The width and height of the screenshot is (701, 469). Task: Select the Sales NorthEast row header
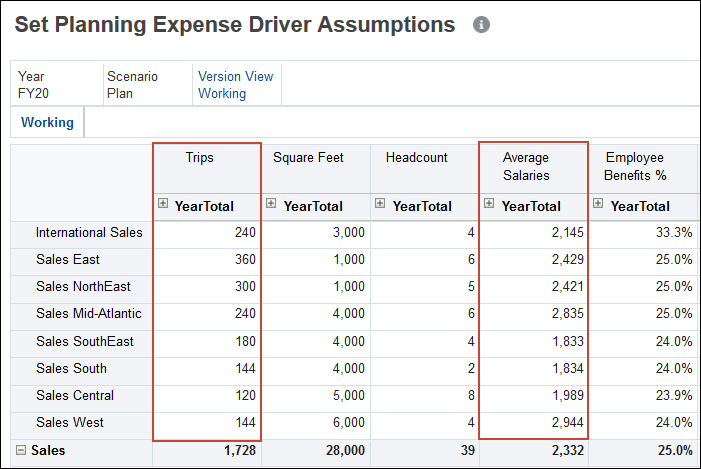point(86,287)
